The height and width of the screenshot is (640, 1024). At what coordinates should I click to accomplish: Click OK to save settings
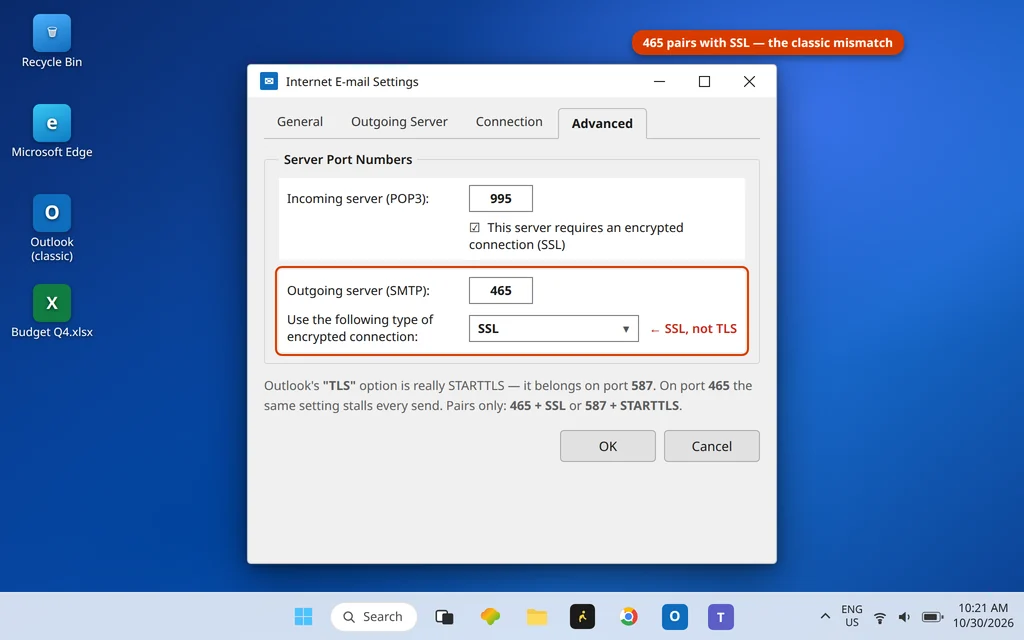[x=608, y=446]
